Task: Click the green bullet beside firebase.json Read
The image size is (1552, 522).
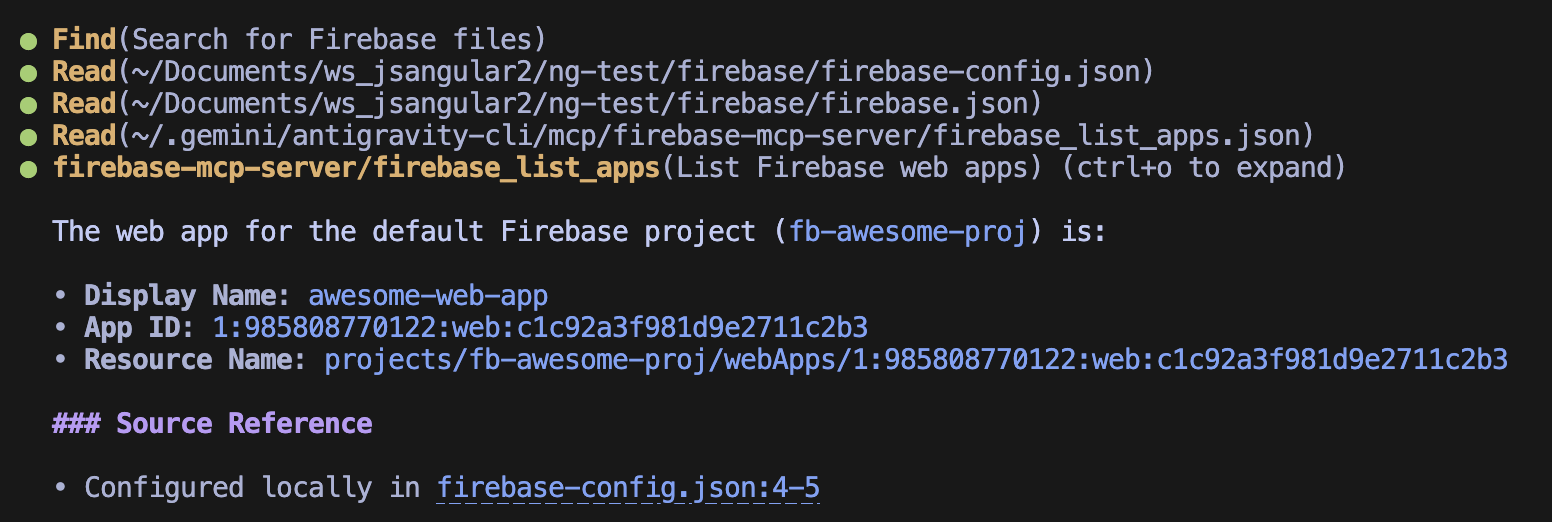Action: (x=29, y=105)
